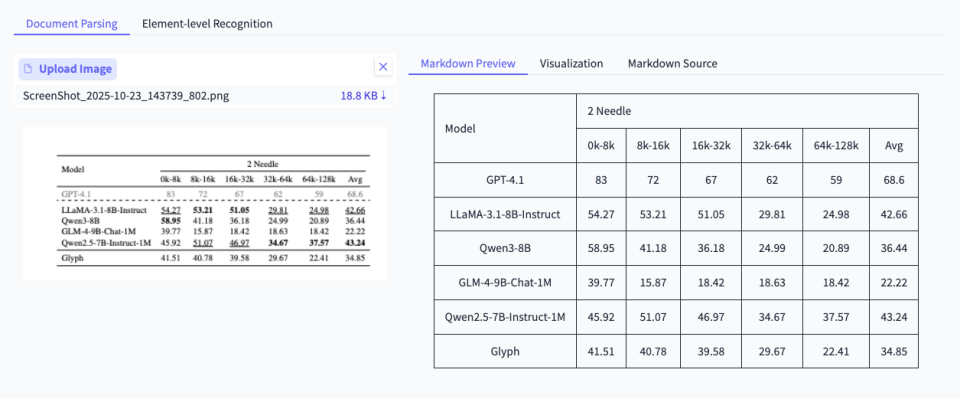Click the 37.57 cell in Qwen2.5 row
Image resolution: width=960 pixels, height=399 pixels.
[x=836, y=317]
